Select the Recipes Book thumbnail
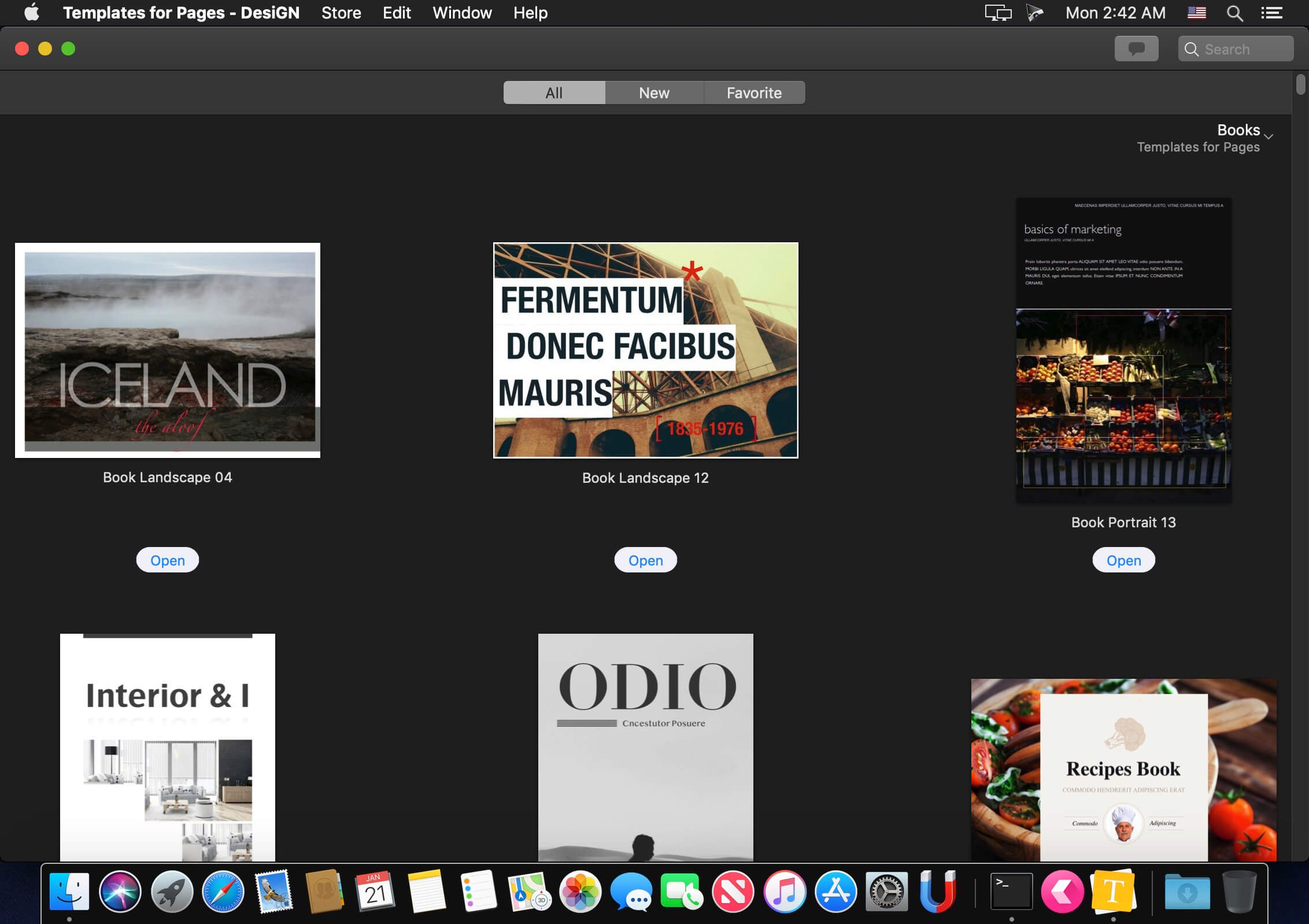This screenshot has width=1309, height=924. (x=1123, y=770)
